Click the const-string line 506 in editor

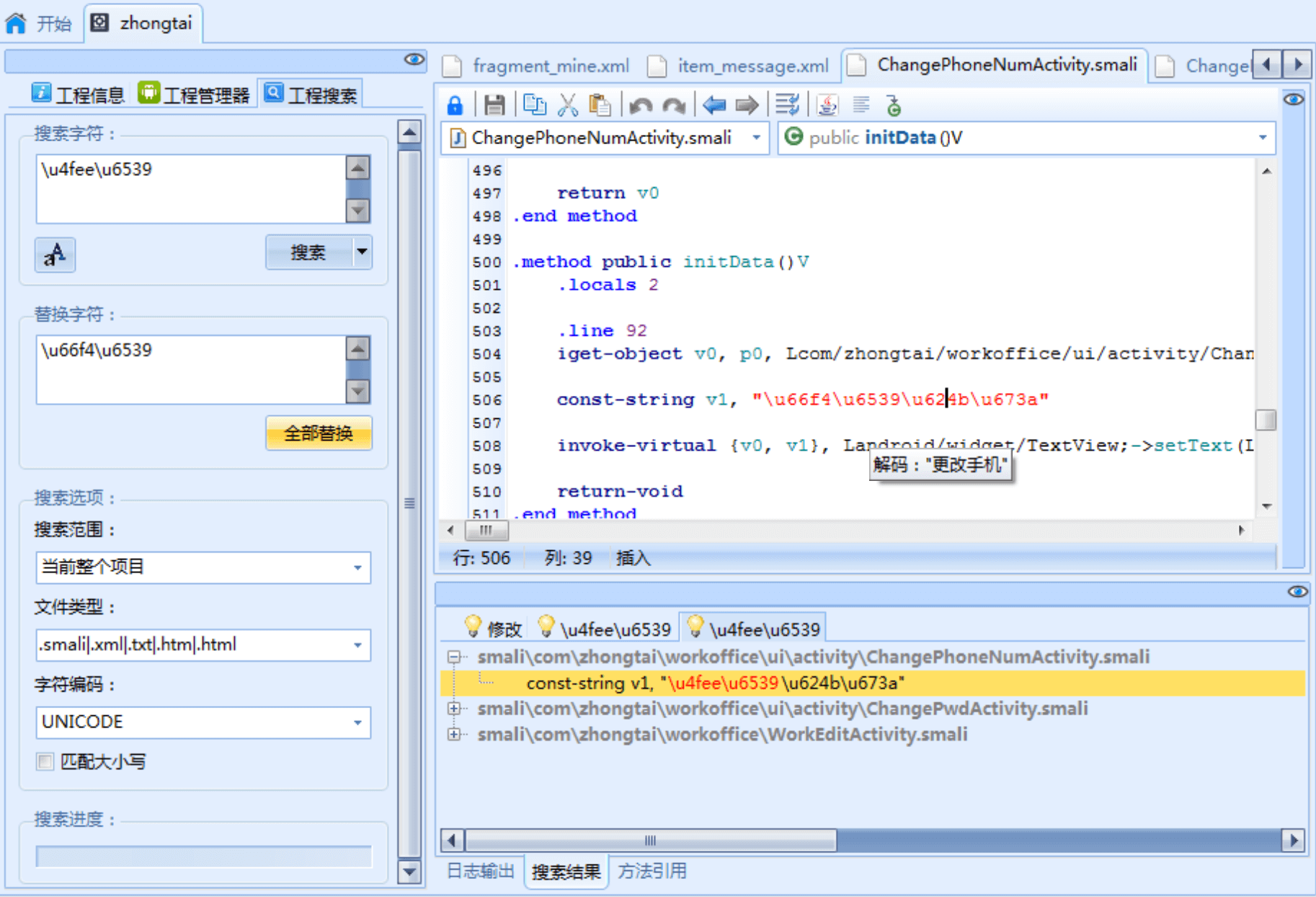(803, 399)
